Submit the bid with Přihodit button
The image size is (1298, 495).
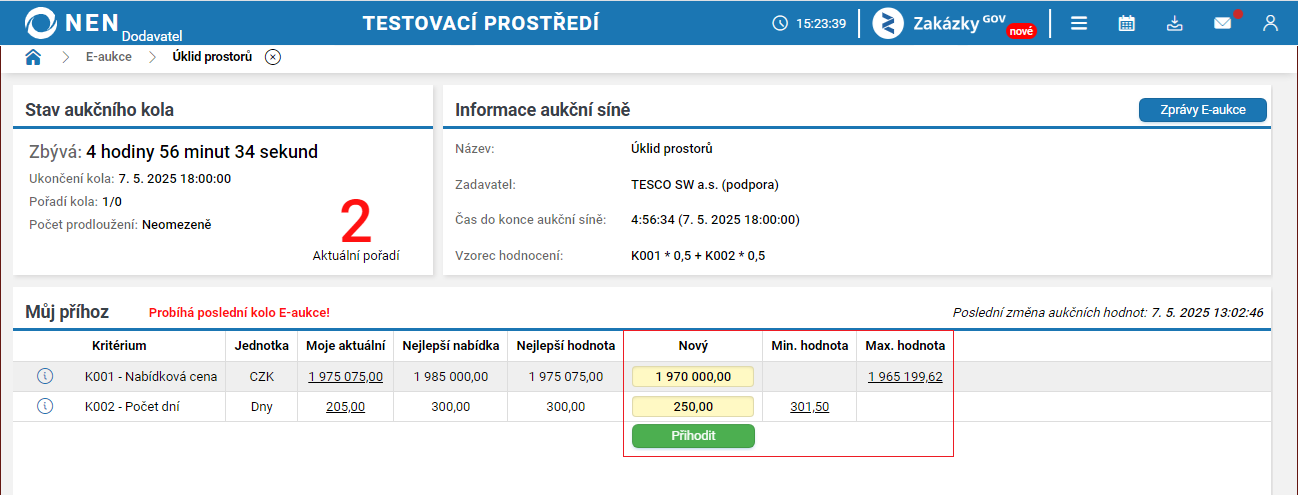(693, 436)
